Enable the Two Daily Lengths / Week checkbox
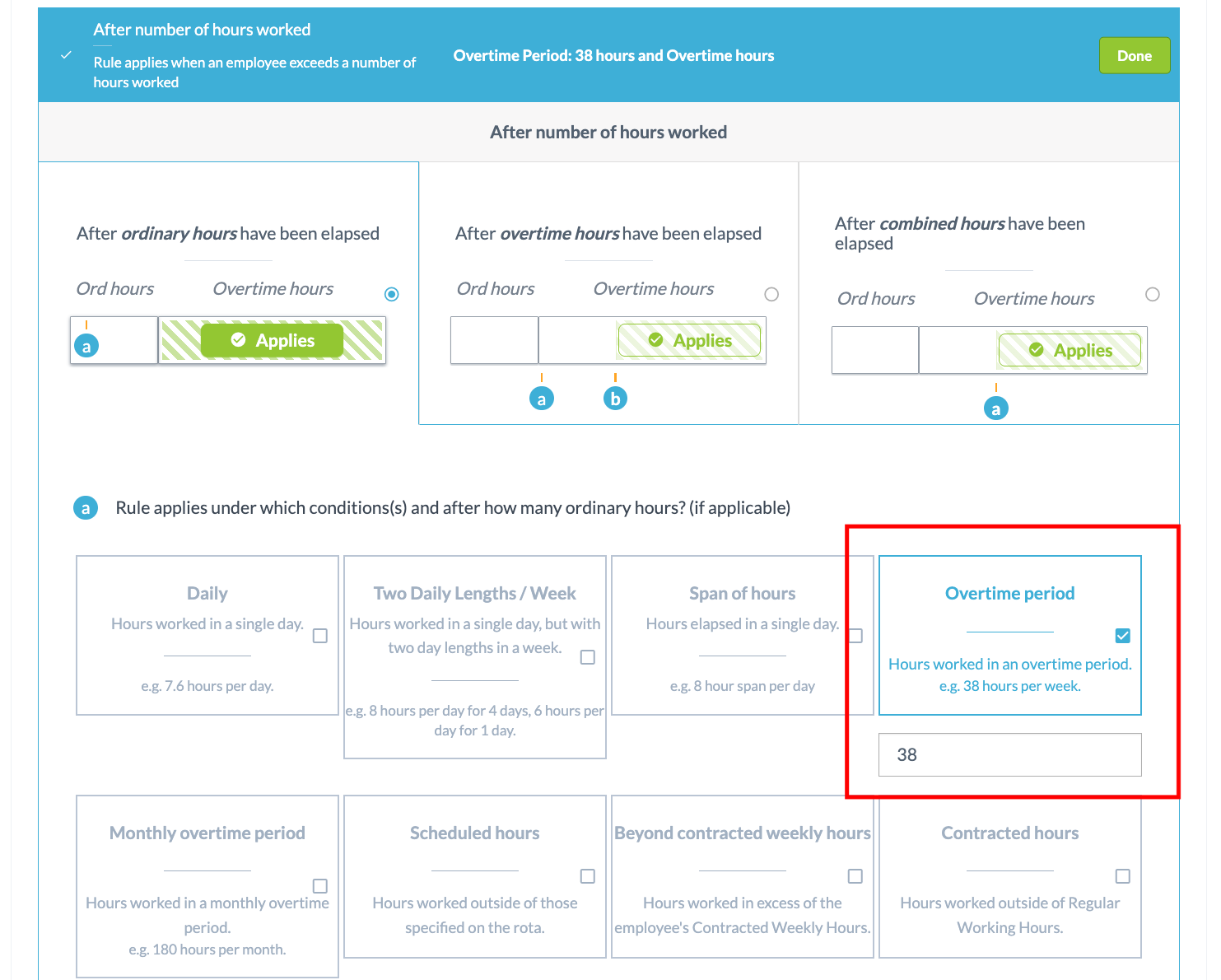1221x980 pixels. click(x=588, y=657)
